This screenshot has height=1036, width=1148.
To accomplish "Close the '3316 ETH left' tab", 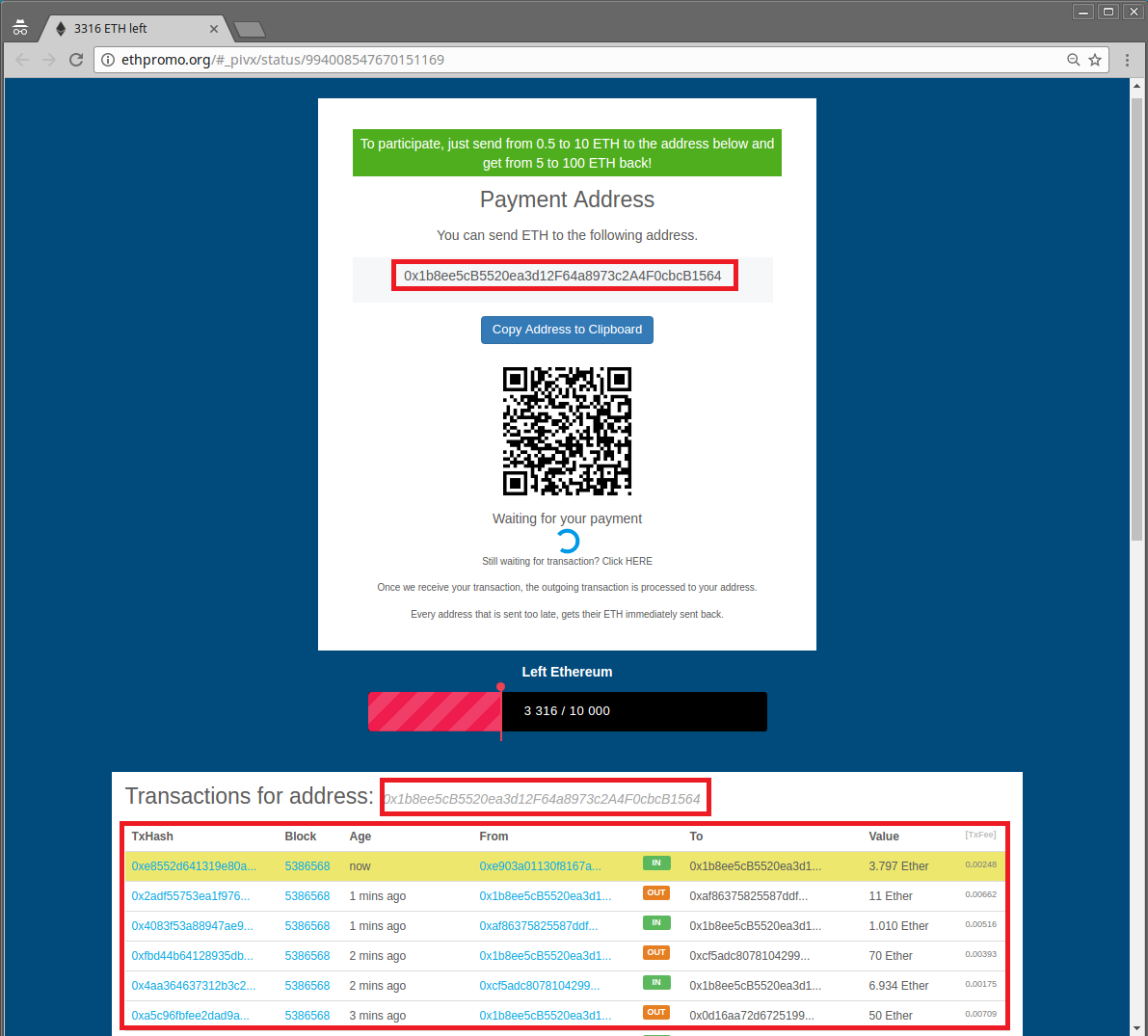I will (x=214, y=29).
